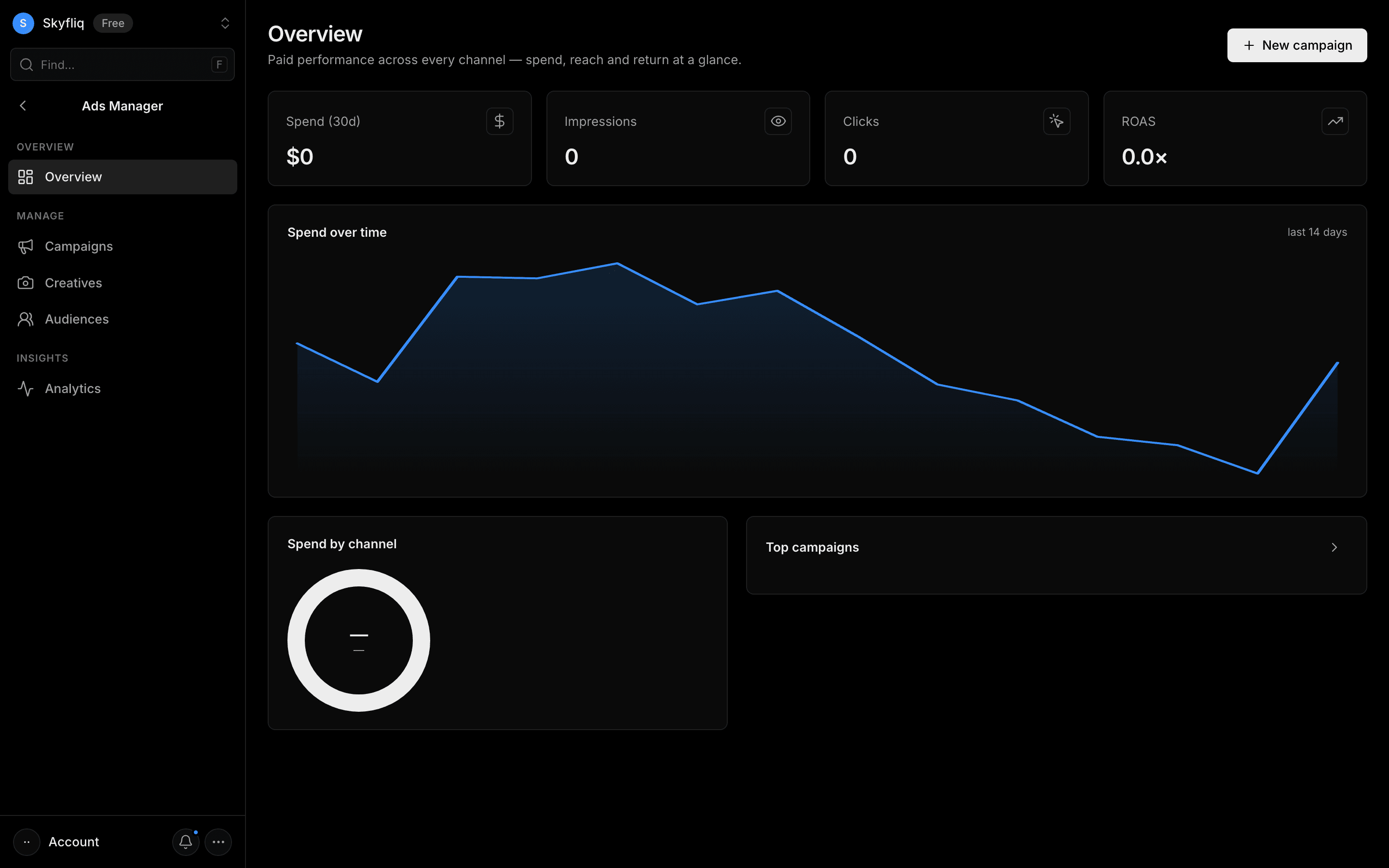The width and height of the screenshot is (1389, 868).
Task: Click the dollar icon on Spend card
Action: click(x=499, y=121)
